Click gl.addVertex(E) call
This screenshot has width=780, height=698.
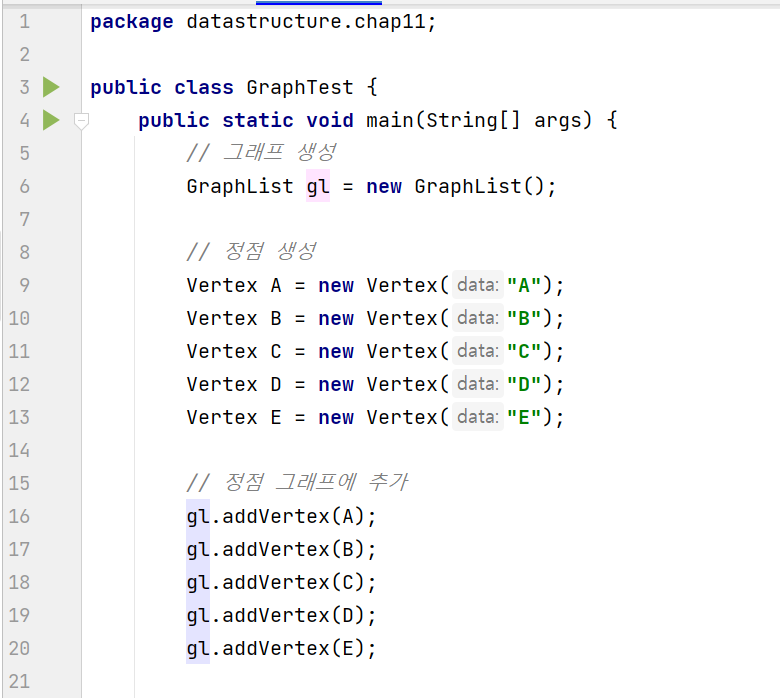click(281, 648)
